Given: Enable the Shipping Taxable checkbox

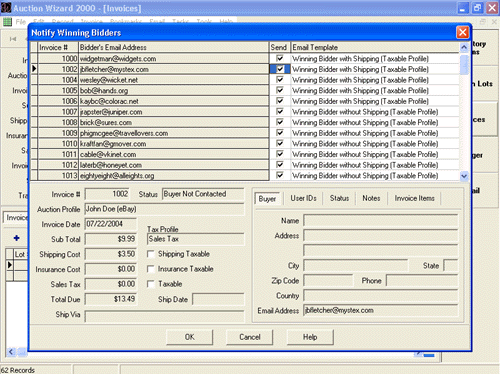Looking at the screenshot, I should click(151, 254).
